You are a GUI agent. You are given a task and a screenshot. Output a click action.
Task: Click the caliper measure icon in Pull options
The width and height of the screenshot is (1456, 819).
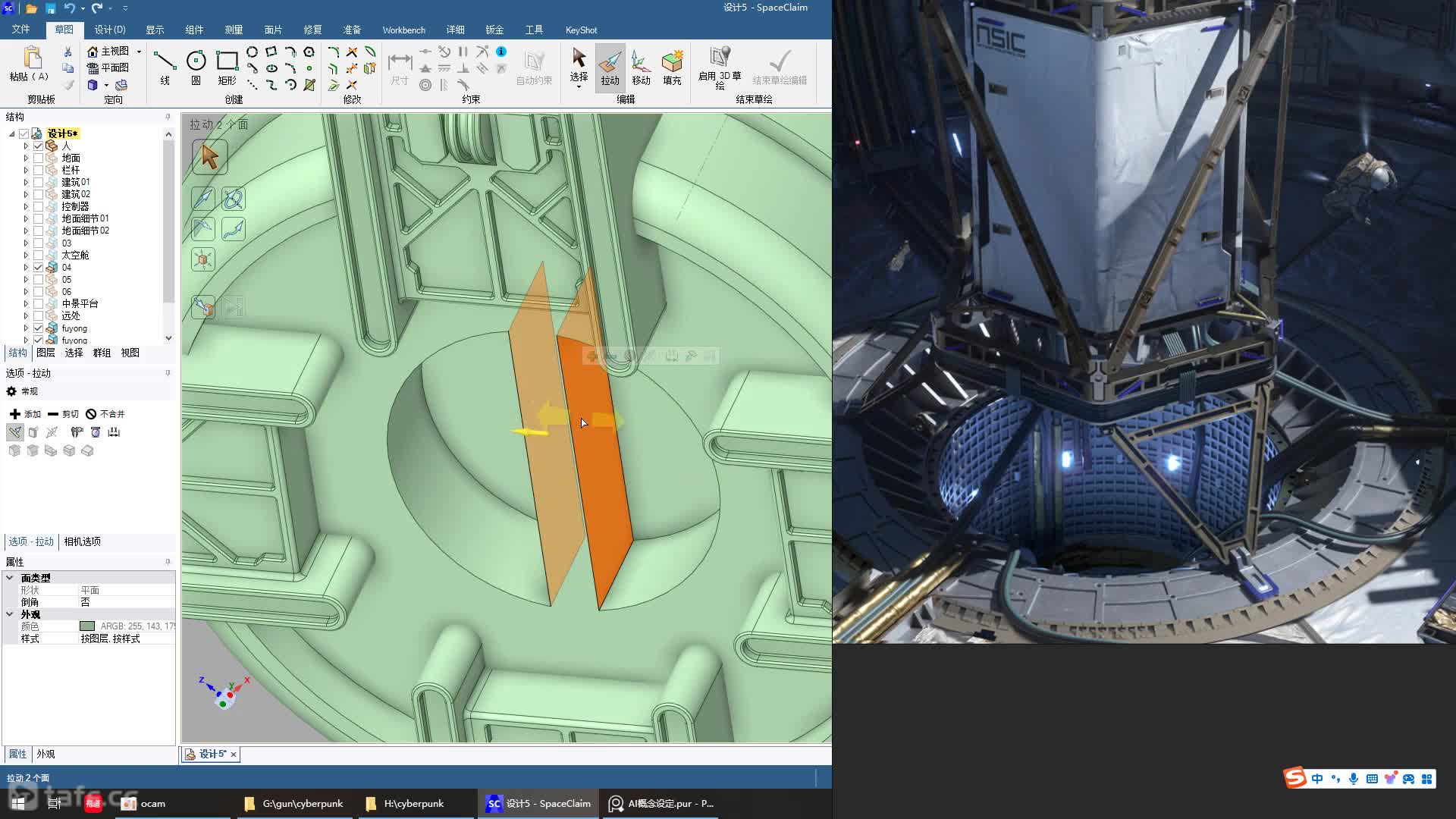coord(77,432)
